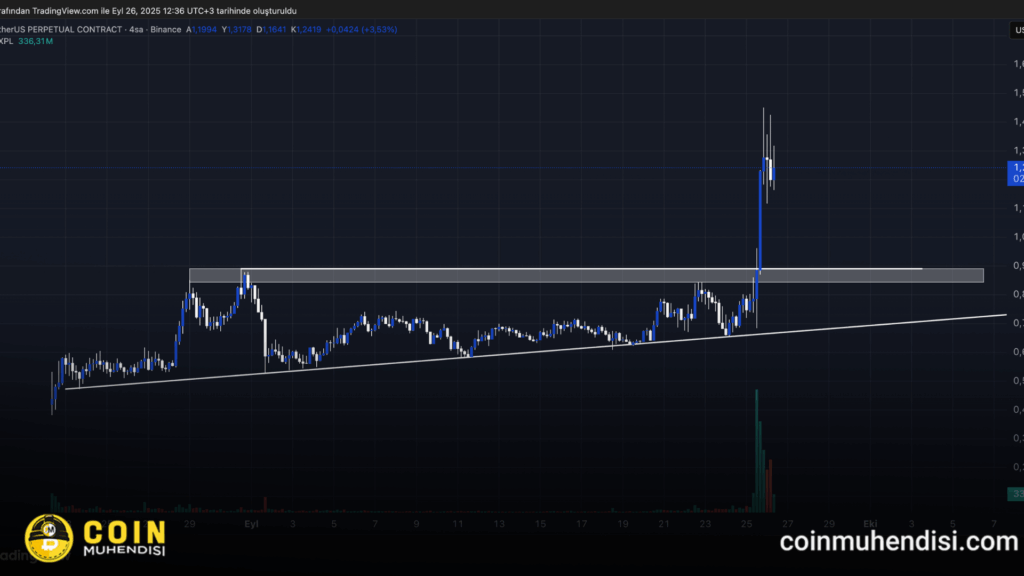The width and height of the screenshot is (1024, 576).
Task: Open the coinmuhendisi.com watermark link
Action: tap(898, 542)
